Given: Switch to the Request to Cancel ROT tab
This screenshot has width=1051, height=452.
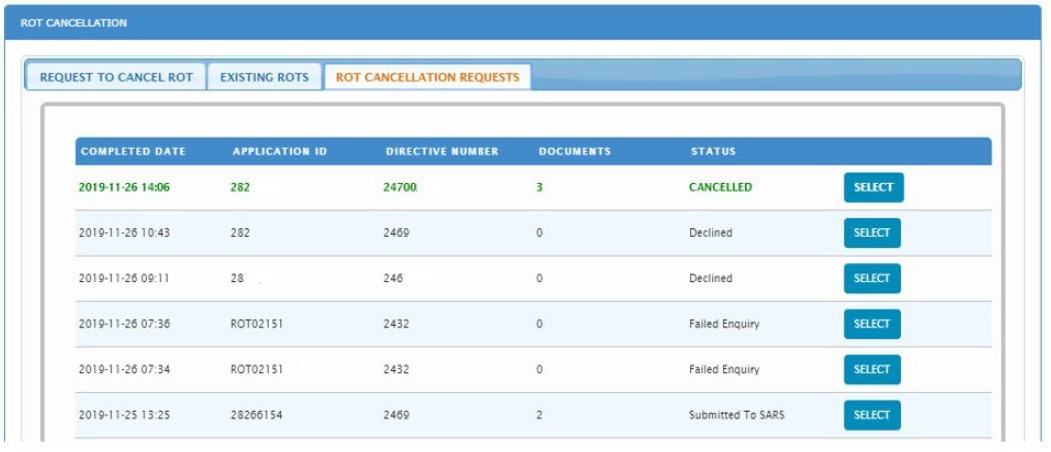Looking at the screenshot, I should [x=116, y=77].
